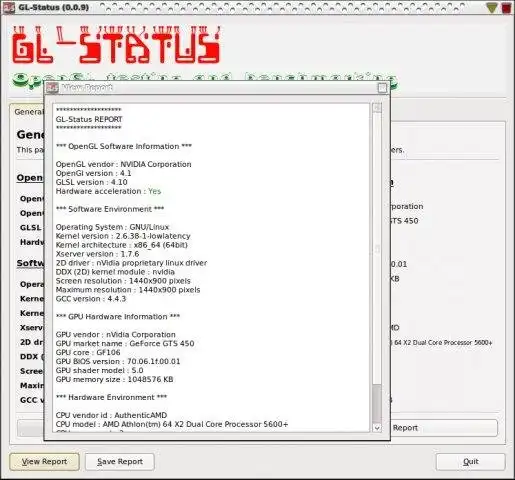Click '*** Hardware Environment ***' heading
Screen dimensions: 515x480
[111, 397]
